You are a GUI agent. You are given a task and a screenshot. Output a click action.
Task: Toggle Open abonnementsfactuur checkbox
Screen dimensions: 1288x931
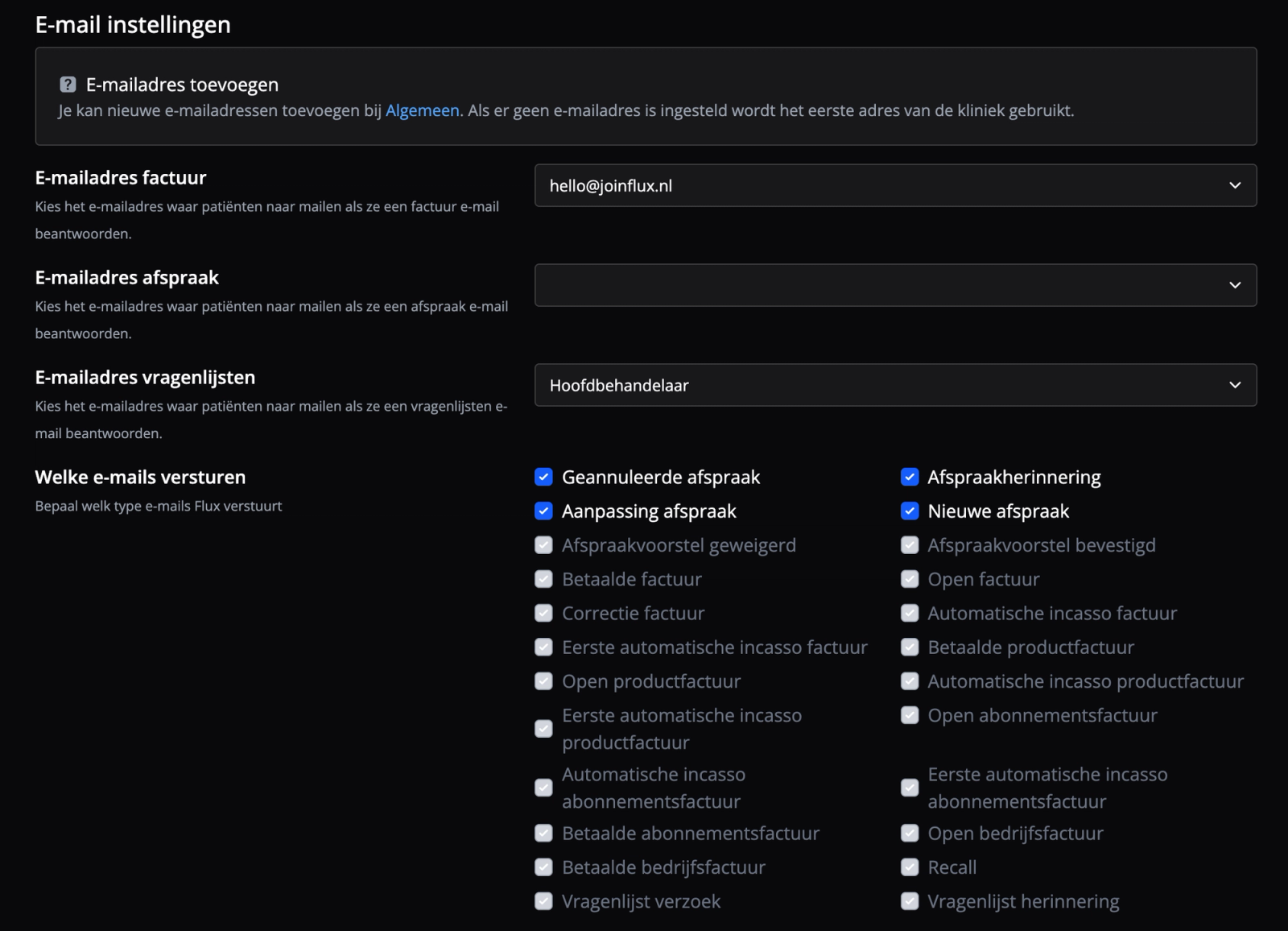(x=910, y=715)
